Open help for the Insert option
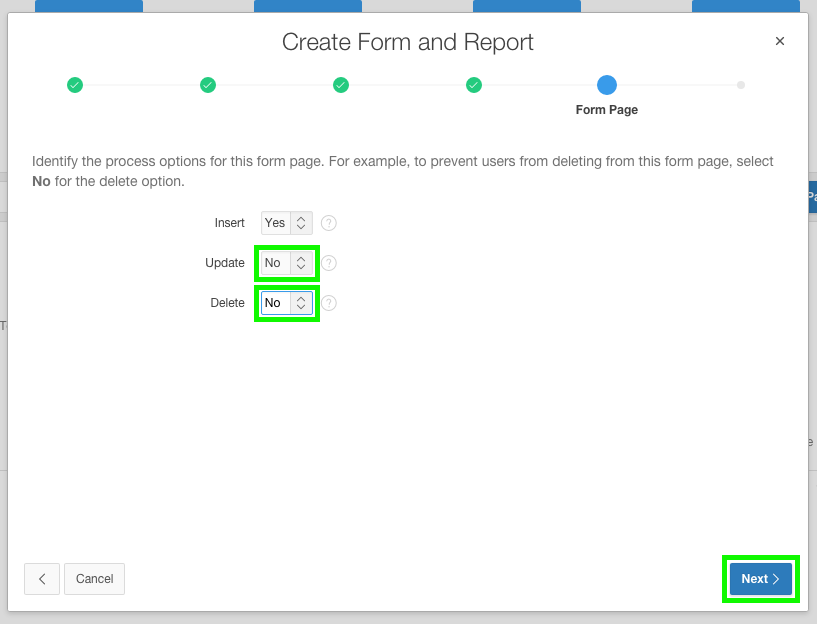817x624 pixels. click(328, 222)
